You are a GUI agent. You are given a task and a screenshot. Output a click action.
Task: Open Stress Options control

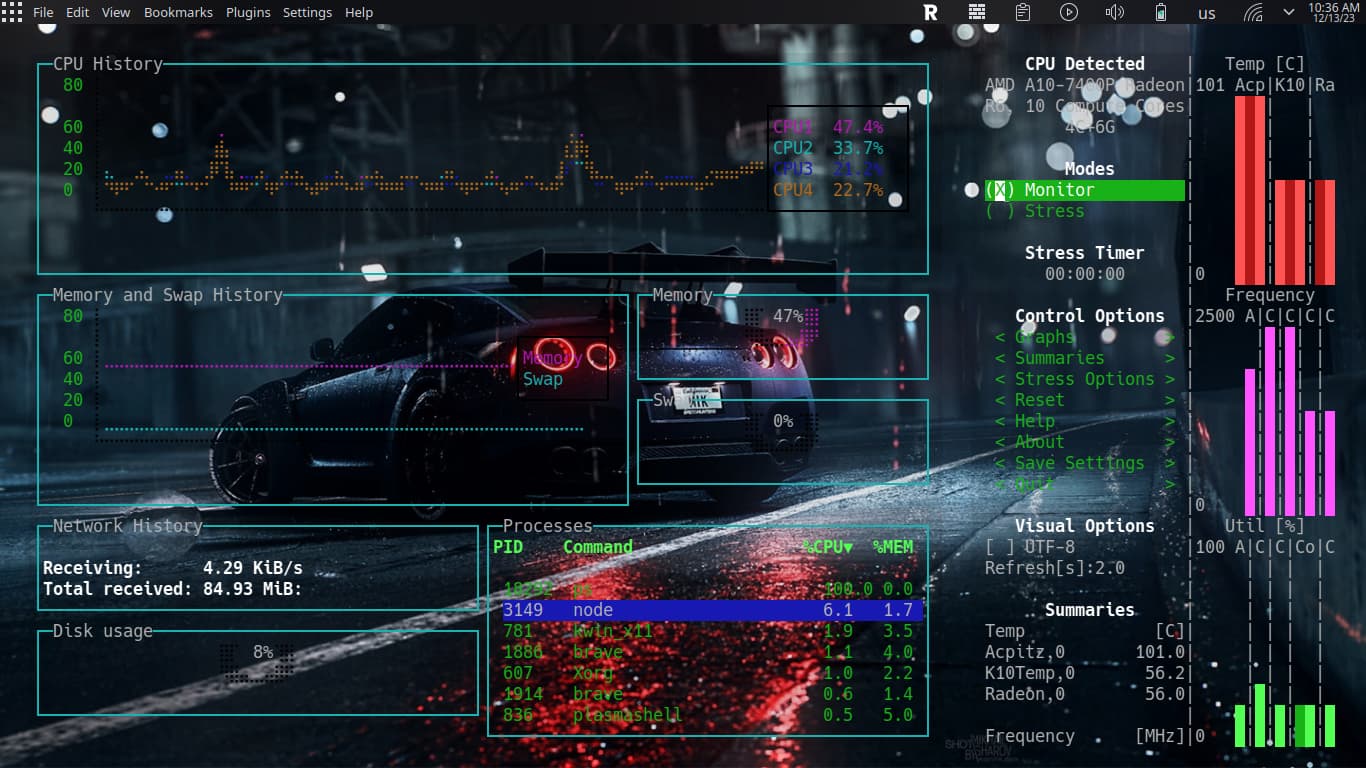point(1085,379)
